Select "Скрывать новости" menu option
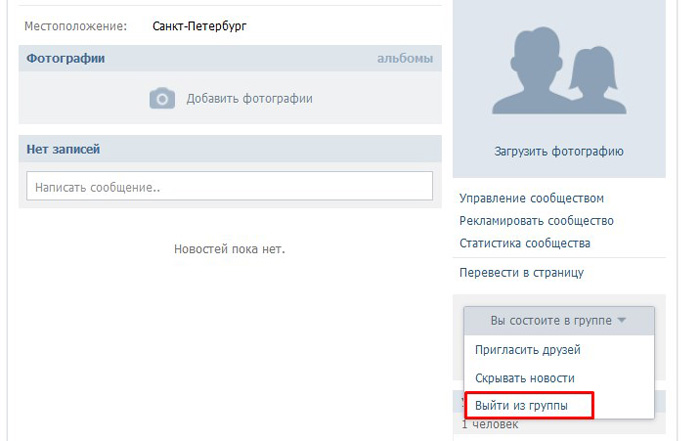This screenshot has width=700, height=441. tap(524, 378)
